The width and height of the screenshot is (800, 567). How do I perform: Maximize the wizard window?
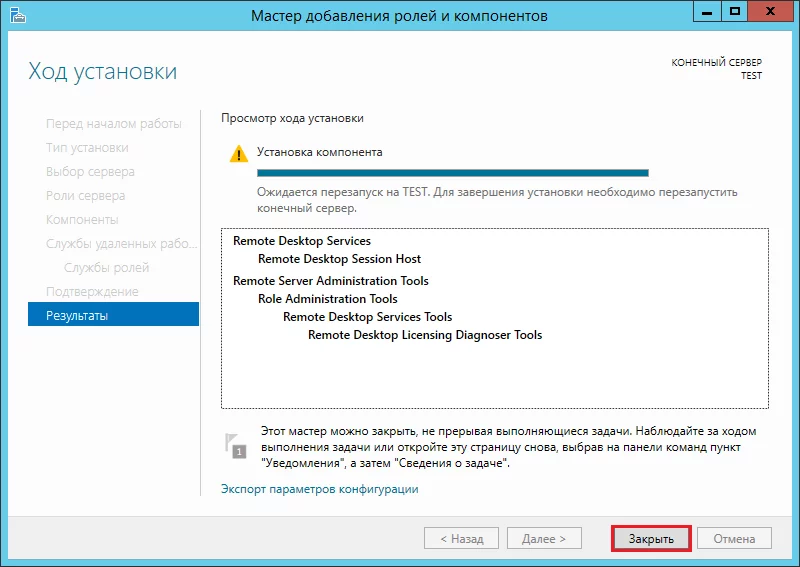tap(735, 13)
